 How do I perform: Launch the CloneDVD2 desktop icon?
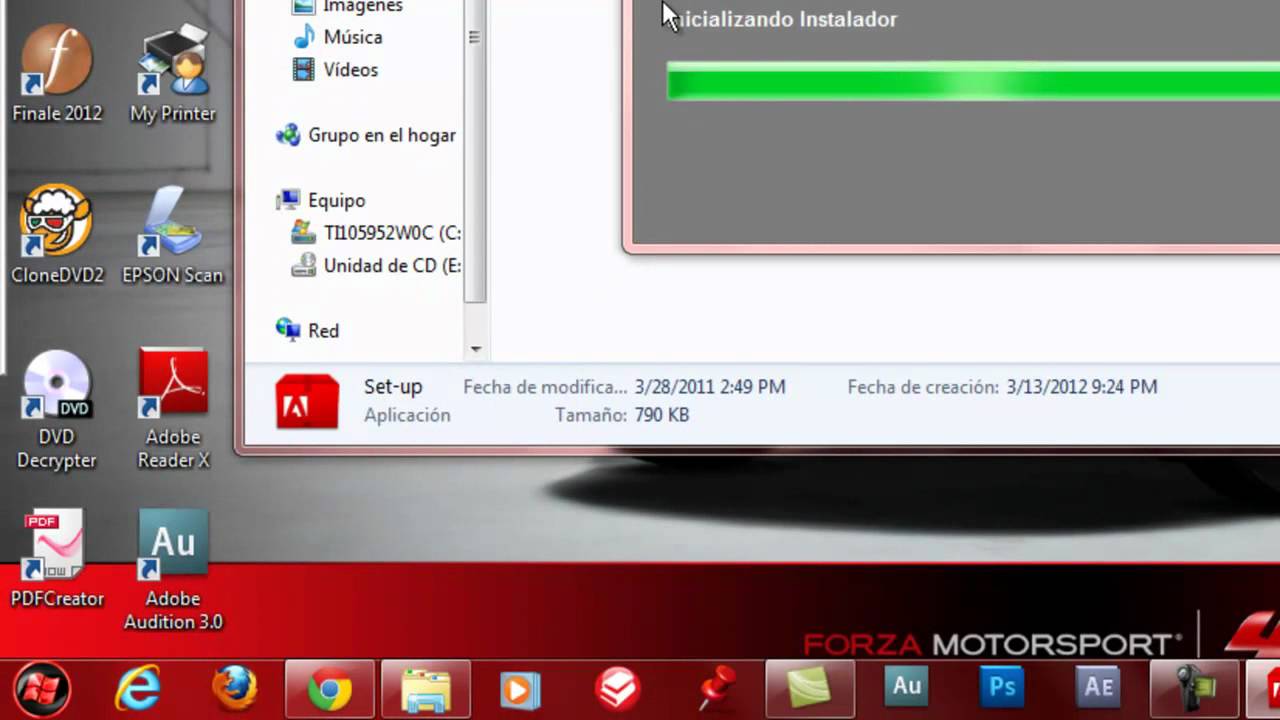pyautogui.click(x=57, y=234)
